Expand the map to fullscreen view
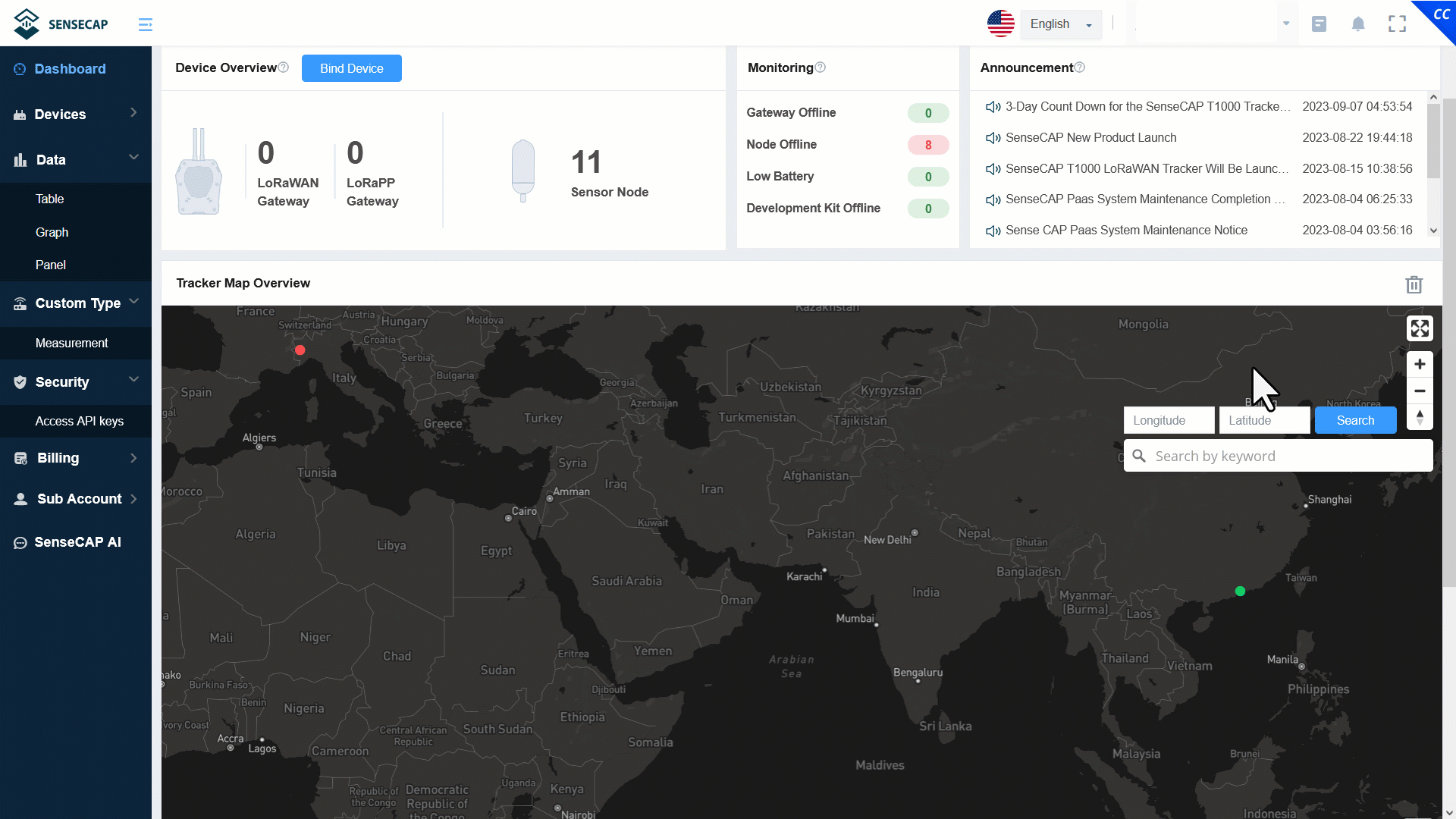The height and width of the screenshot is (819, 1456). tap(1420, 328)
